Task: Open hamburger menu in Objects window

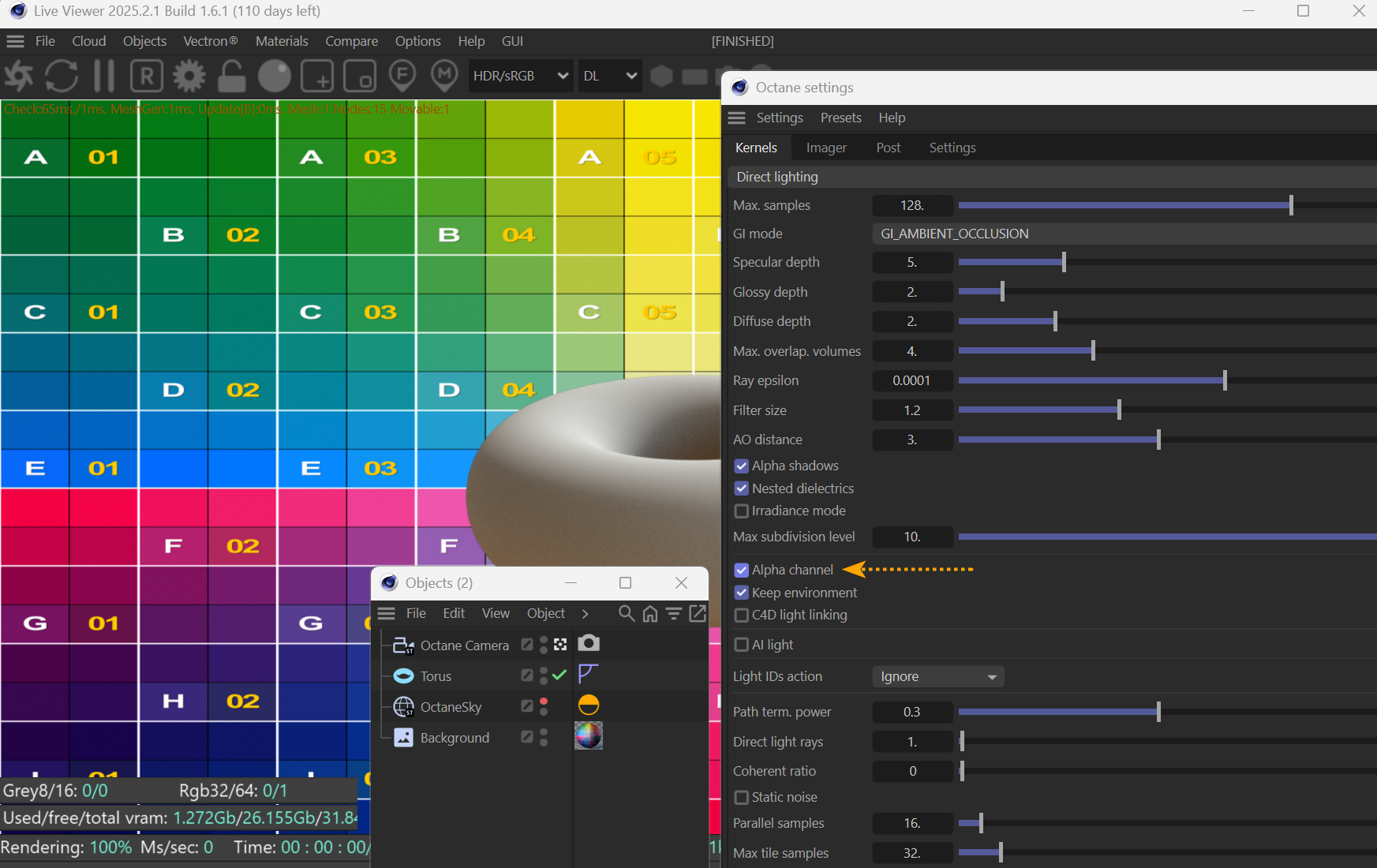Action: click(387, 613)
